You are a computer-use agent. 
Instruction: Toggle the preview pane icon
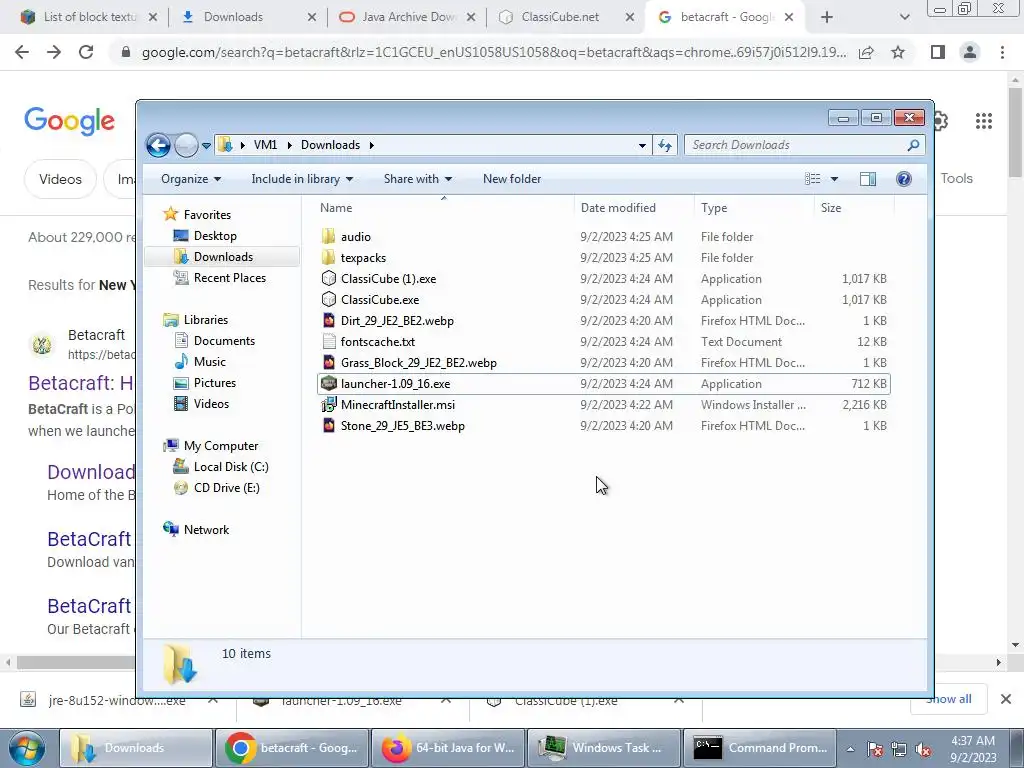(868, 179)
